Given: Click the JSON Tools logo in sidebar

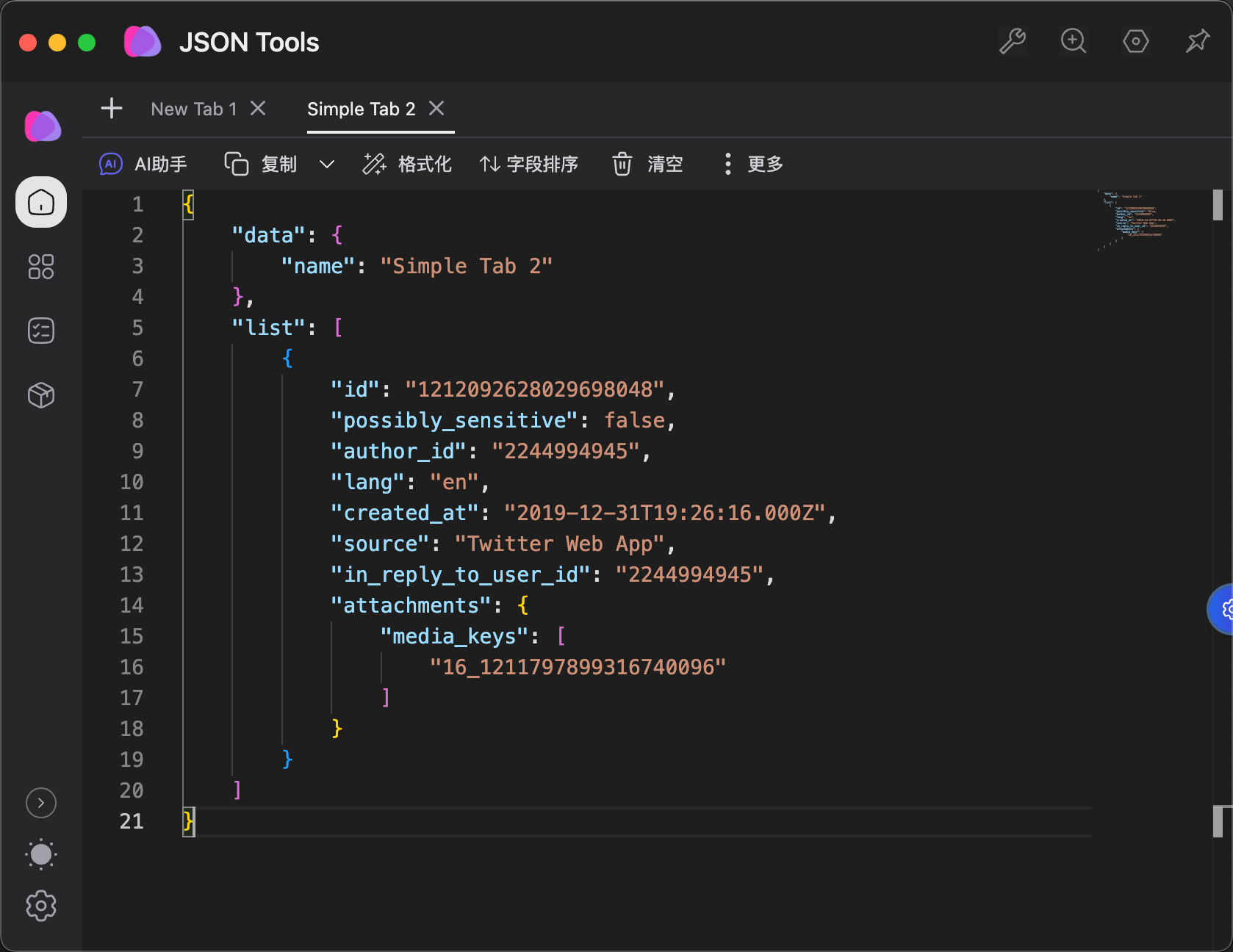Looking at the screenshot, I should pos(43,126).
